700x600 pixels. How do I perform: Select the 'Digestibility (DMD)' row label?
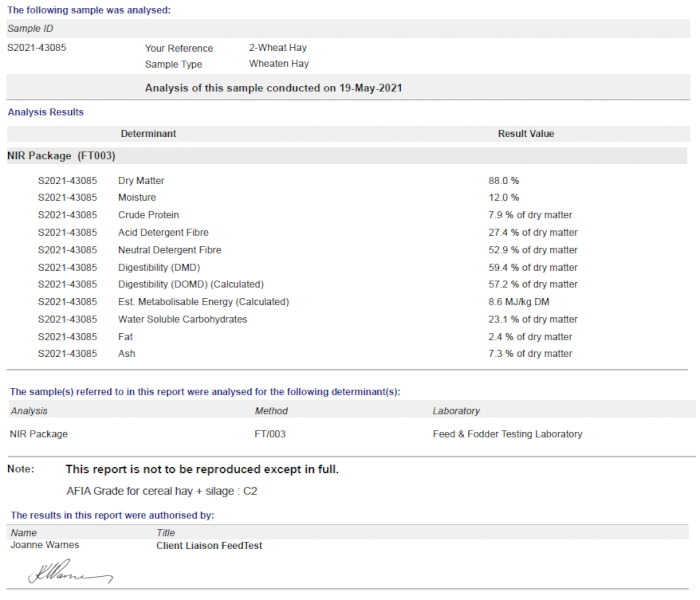pos(160,267)
